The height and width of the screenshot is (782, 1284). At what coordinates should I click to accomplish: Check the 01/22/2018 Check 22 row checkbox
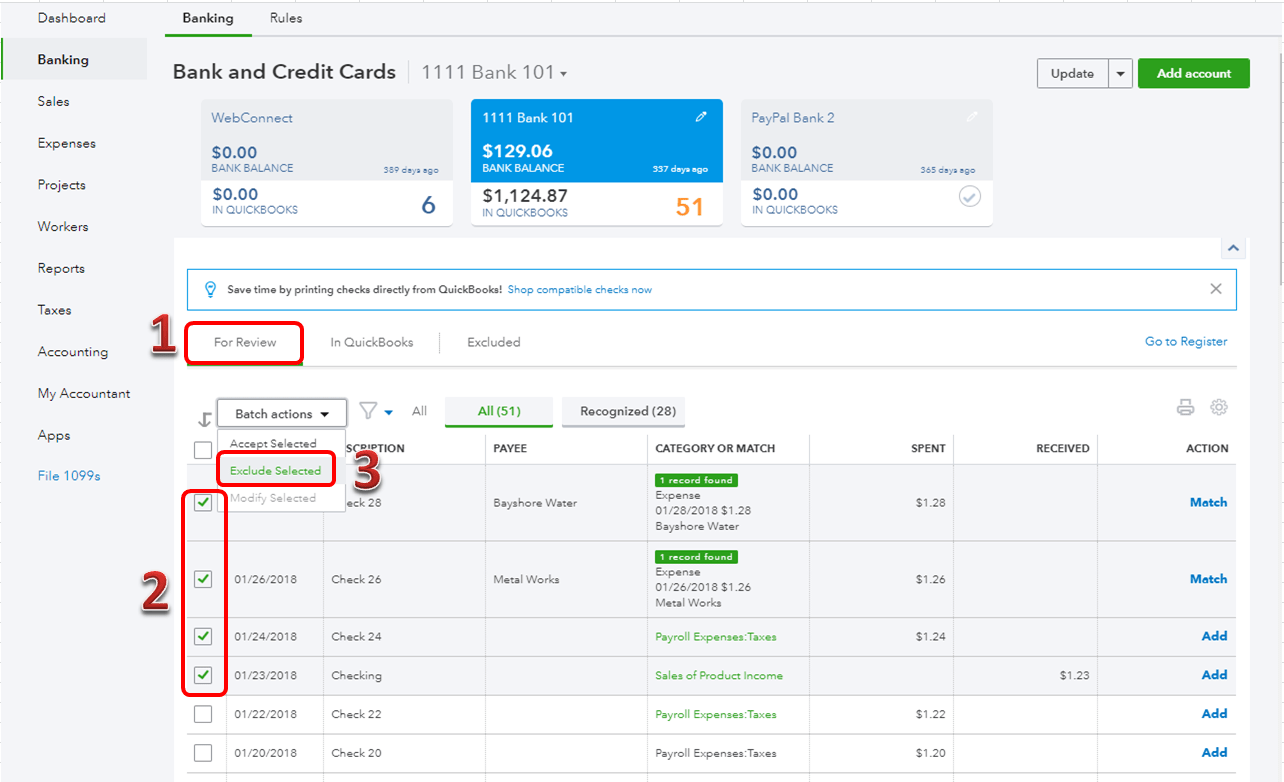pyautogui.click(x=204, y=713)
